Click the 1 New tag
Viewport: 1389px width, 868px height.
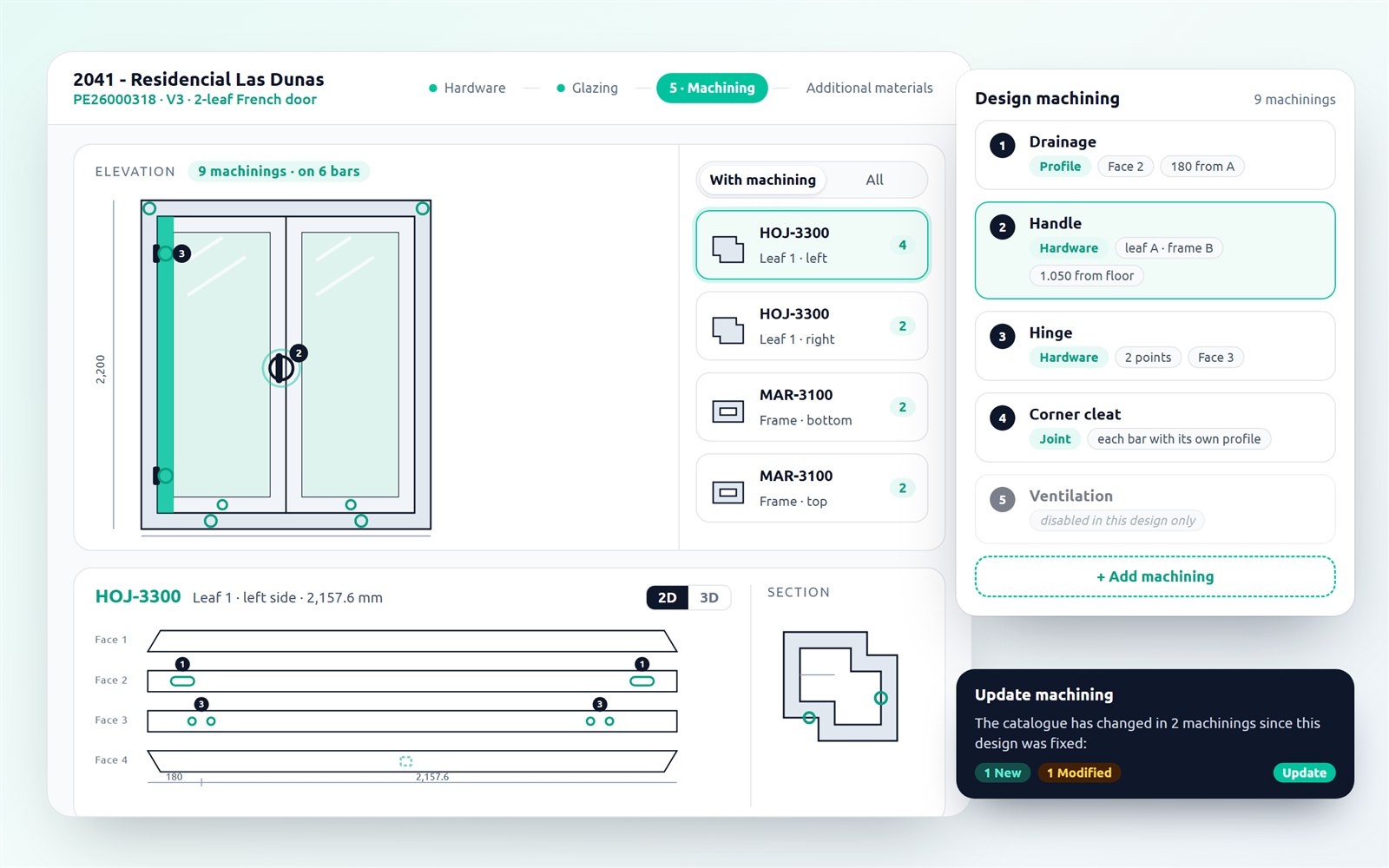(1002, 773)
